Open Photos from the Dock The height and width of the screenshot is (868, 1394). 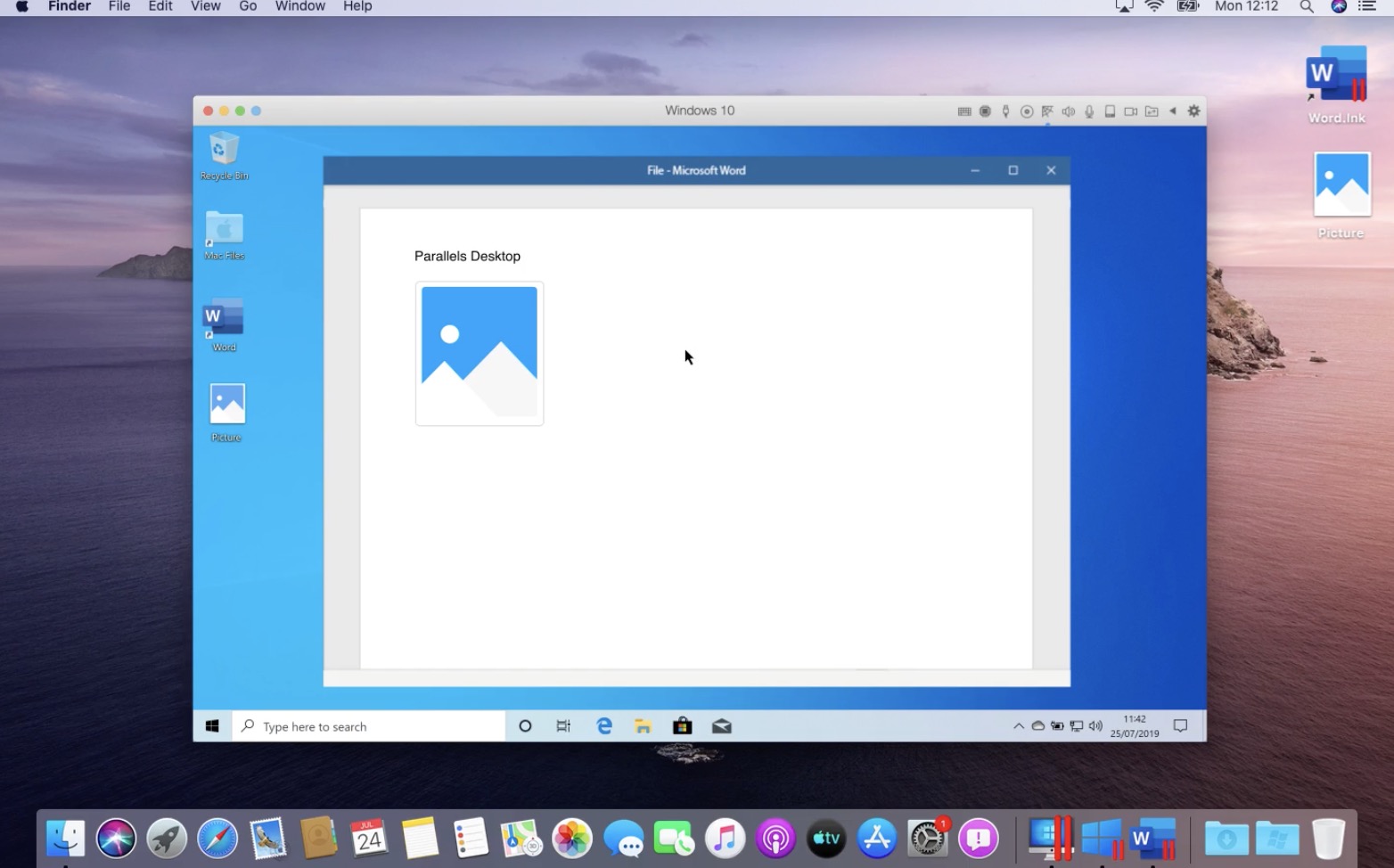(572, 839)
